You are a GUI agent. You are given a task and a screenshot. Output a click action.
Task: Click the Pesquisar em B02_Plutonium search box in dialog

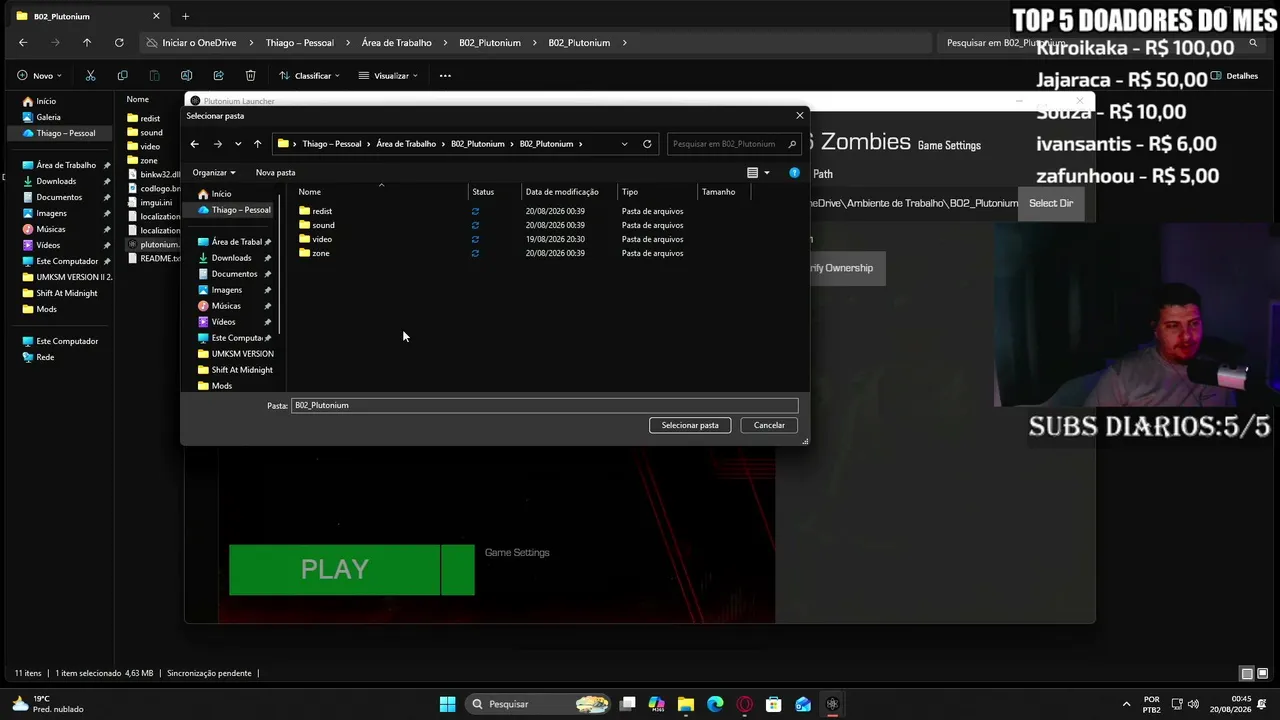734,144
